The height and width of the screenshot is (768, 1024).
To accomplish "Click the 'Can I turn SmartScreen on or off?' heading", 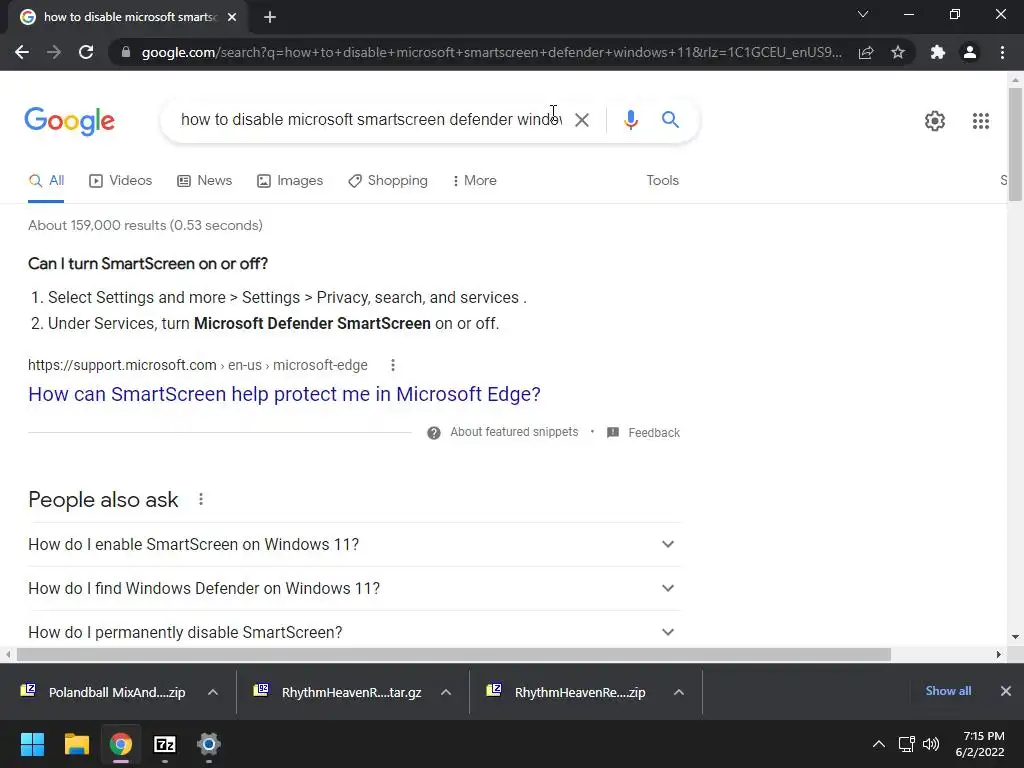I will click(x=148, y=264).
